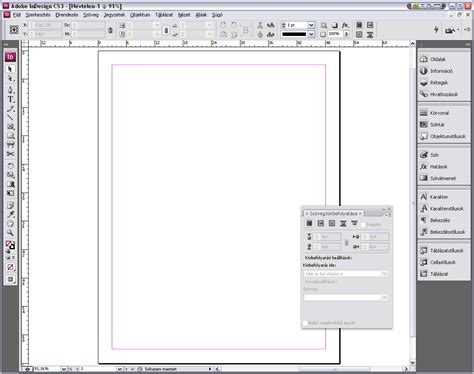Select the Type (T) tool

pyautogui.click(x=10, y=99)
